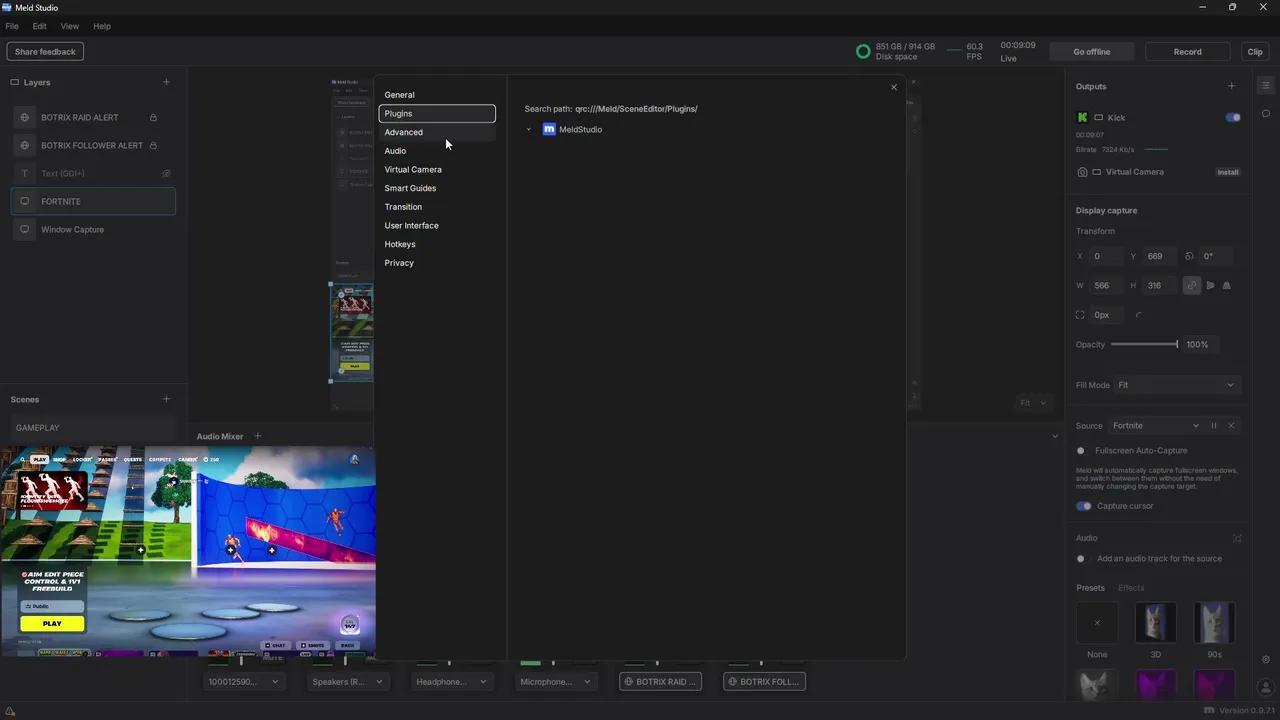The height and width of the screenshot is (720, 1280).
Task: Click the MeldStudio plugin icon
Action: 549,129
